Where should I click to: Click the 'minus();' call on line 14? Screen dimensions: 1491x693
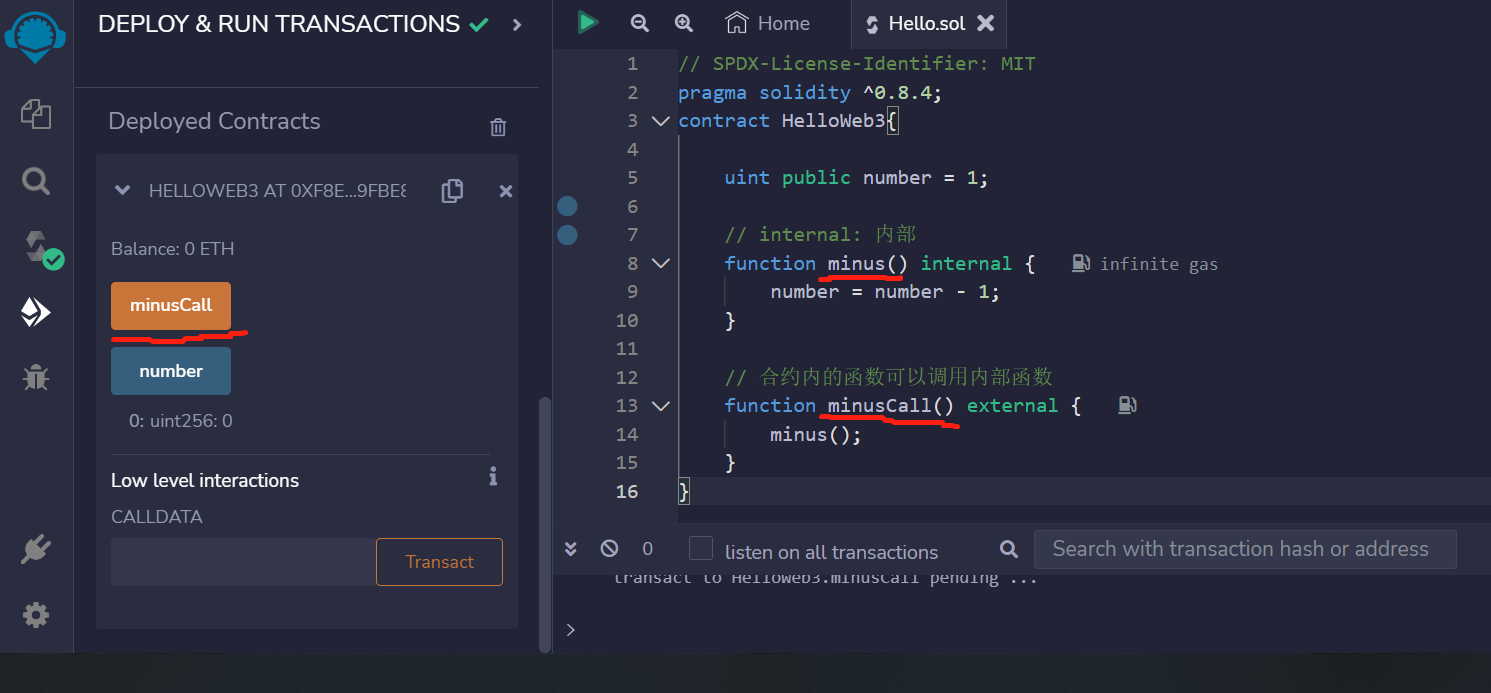pos(816,434)
